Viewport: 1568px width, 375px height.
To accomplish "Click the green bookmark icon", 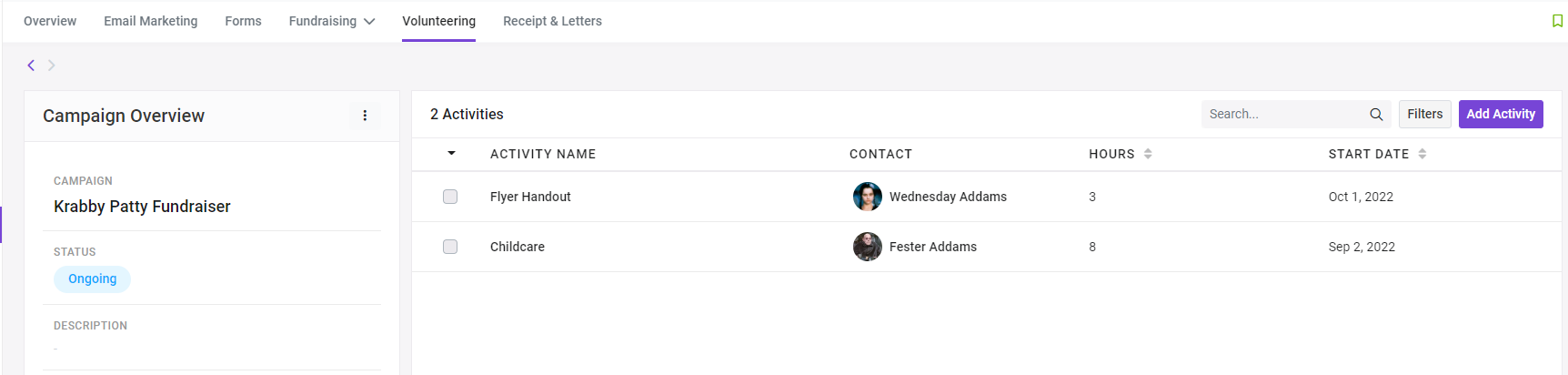I will (x=1557, y=21).
